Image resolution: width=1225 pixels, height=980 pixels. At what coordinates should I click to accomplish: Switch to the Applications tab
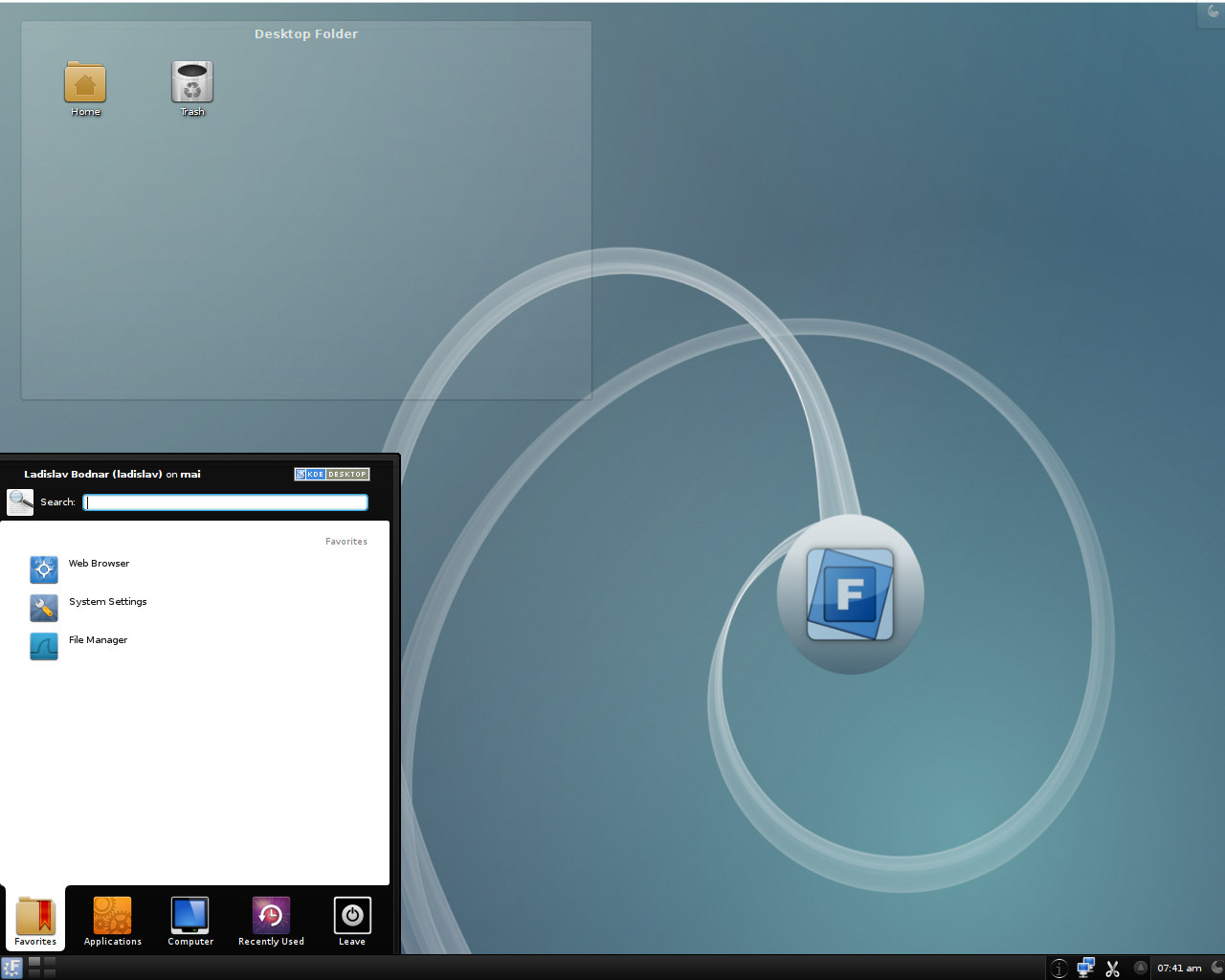click(112, 921)
